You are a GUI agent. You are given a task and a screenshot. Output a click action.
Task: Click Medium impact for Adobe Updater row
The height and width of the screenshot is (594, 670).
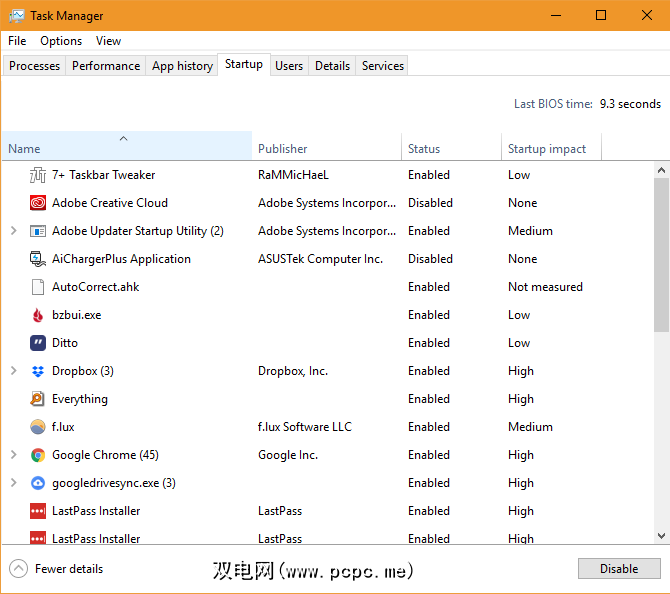pos(530,231)
